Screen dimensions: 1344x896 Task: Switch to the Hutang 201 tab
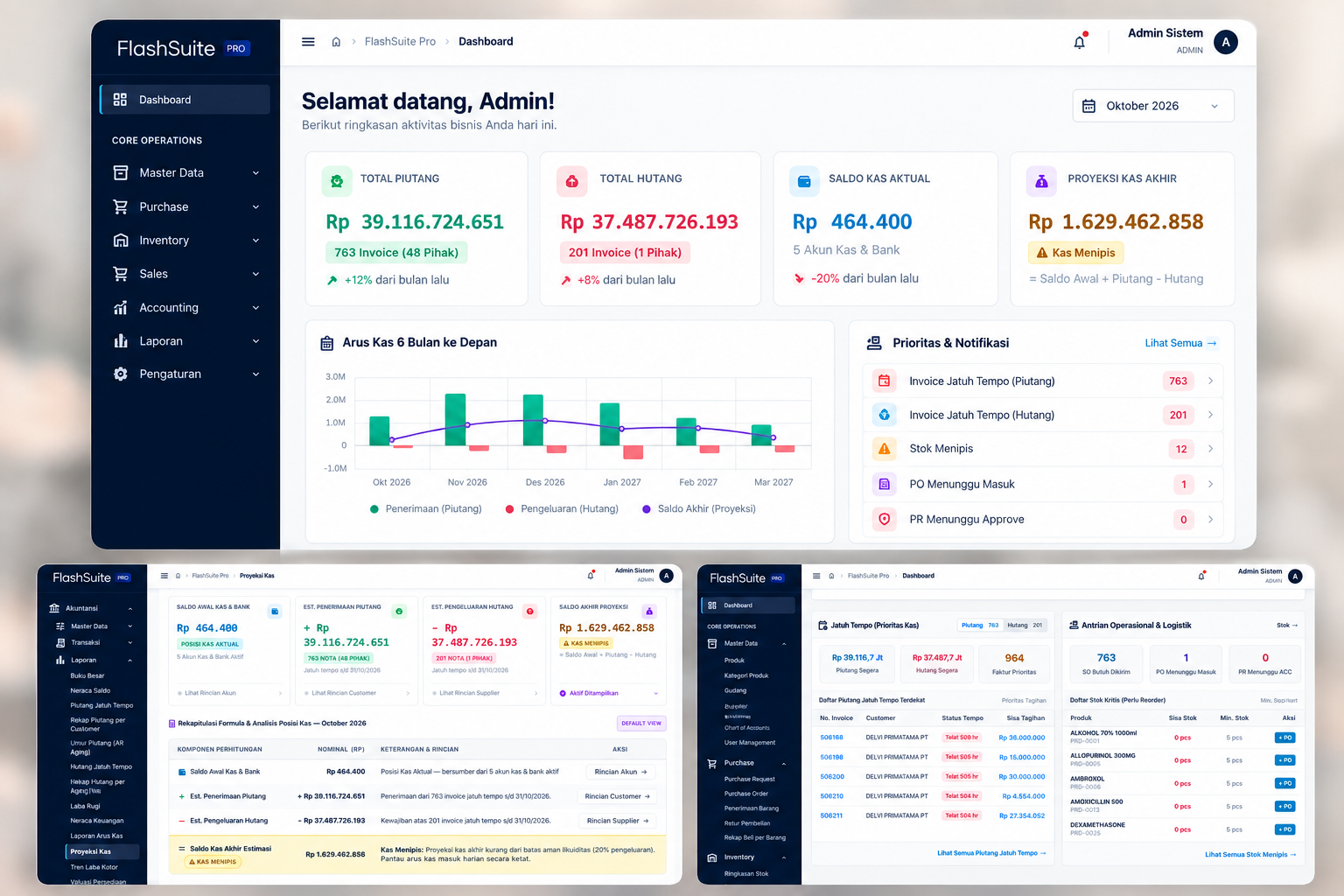(1025, 626)
